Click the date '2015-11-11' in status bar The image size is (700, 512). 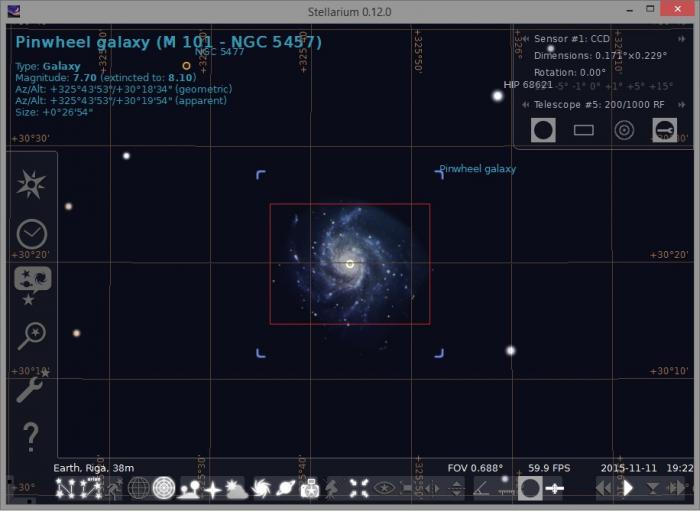click(x=629, y=468)
